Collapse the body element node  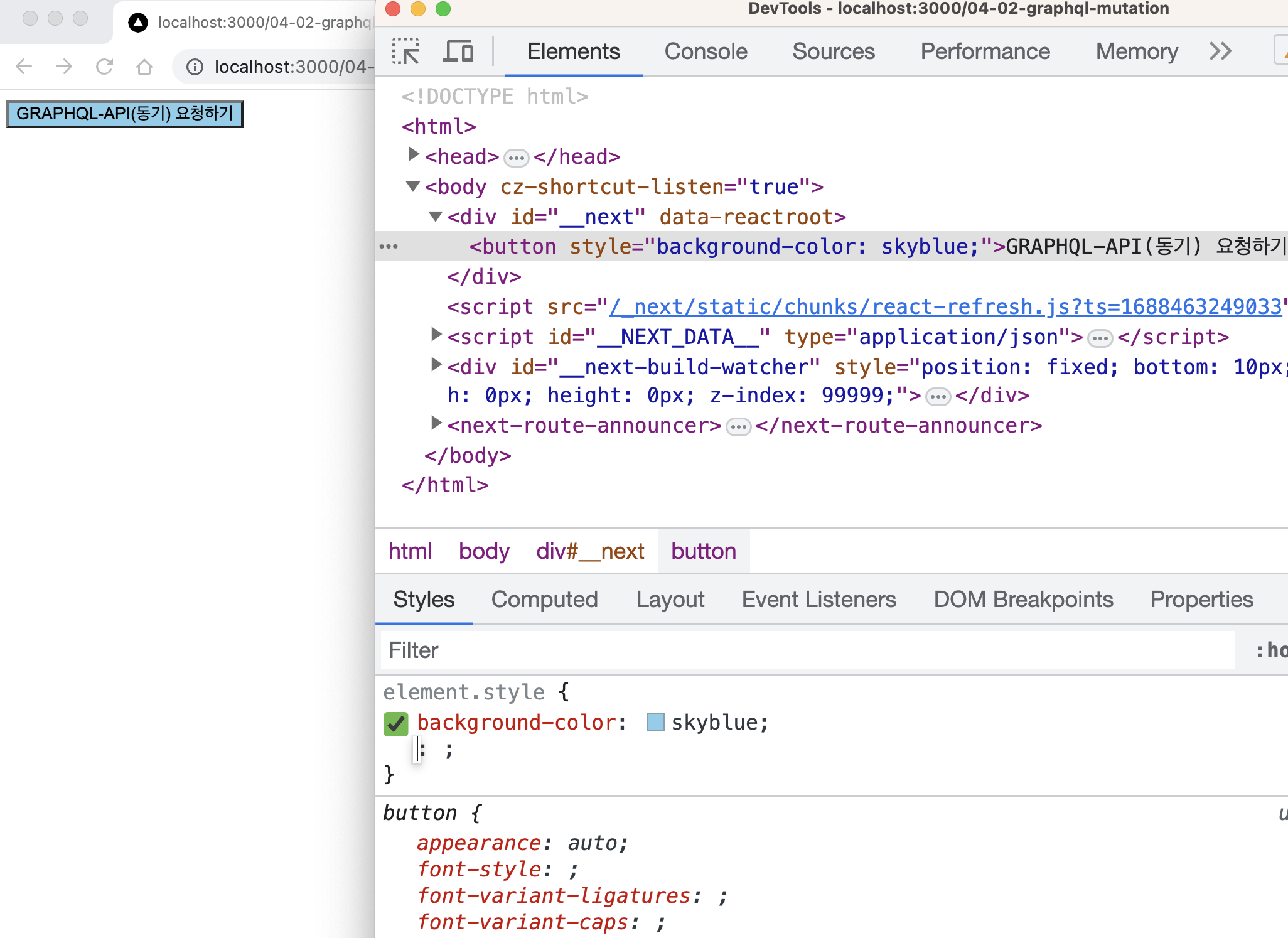(x=413, y=186)
